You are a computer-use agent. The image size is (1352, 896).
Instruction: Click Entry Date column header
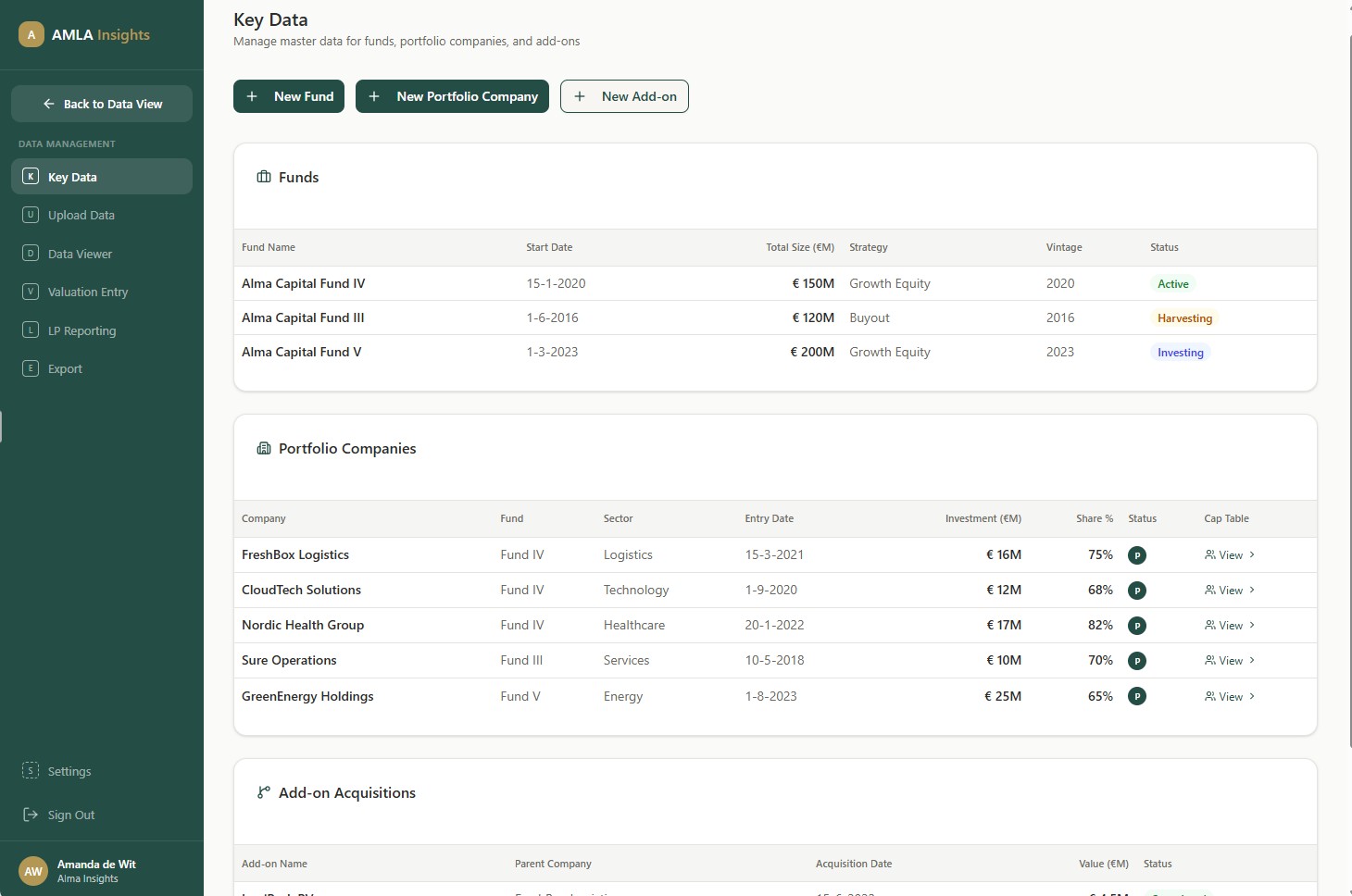click(x=769, y=518)
